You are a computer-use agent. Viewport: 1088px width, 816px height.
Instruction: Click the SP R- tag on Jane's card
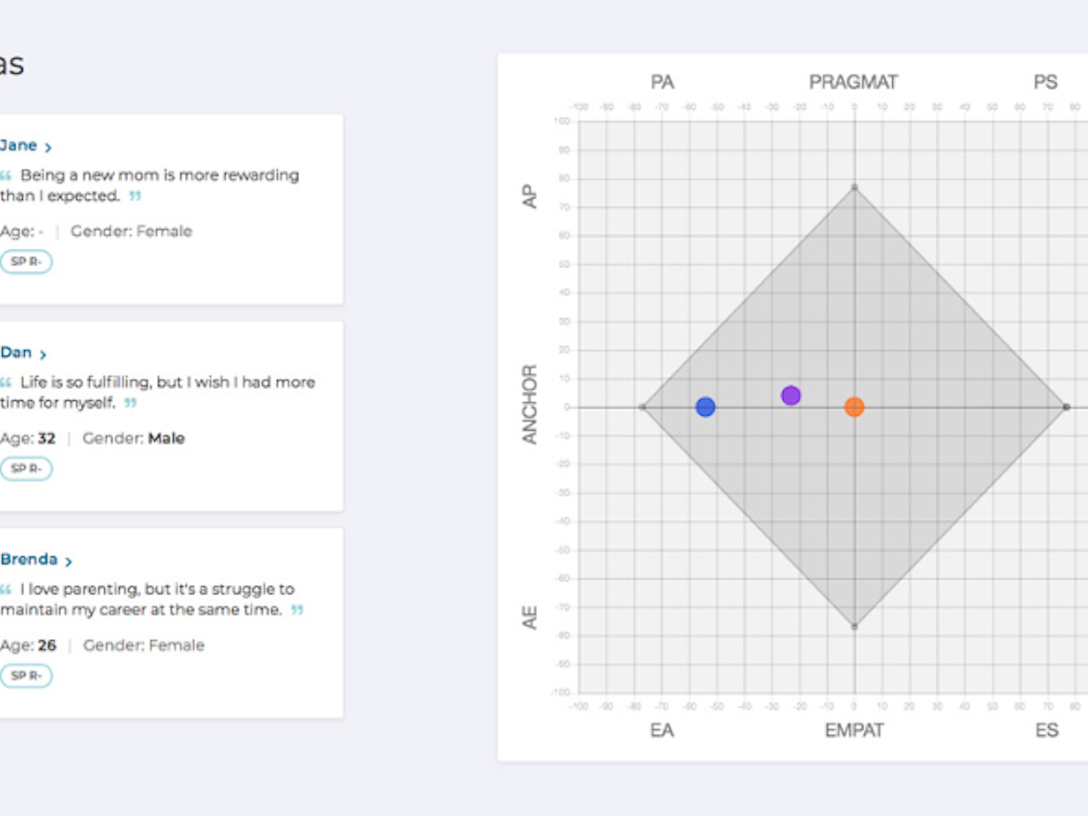(x=26, y=262)
